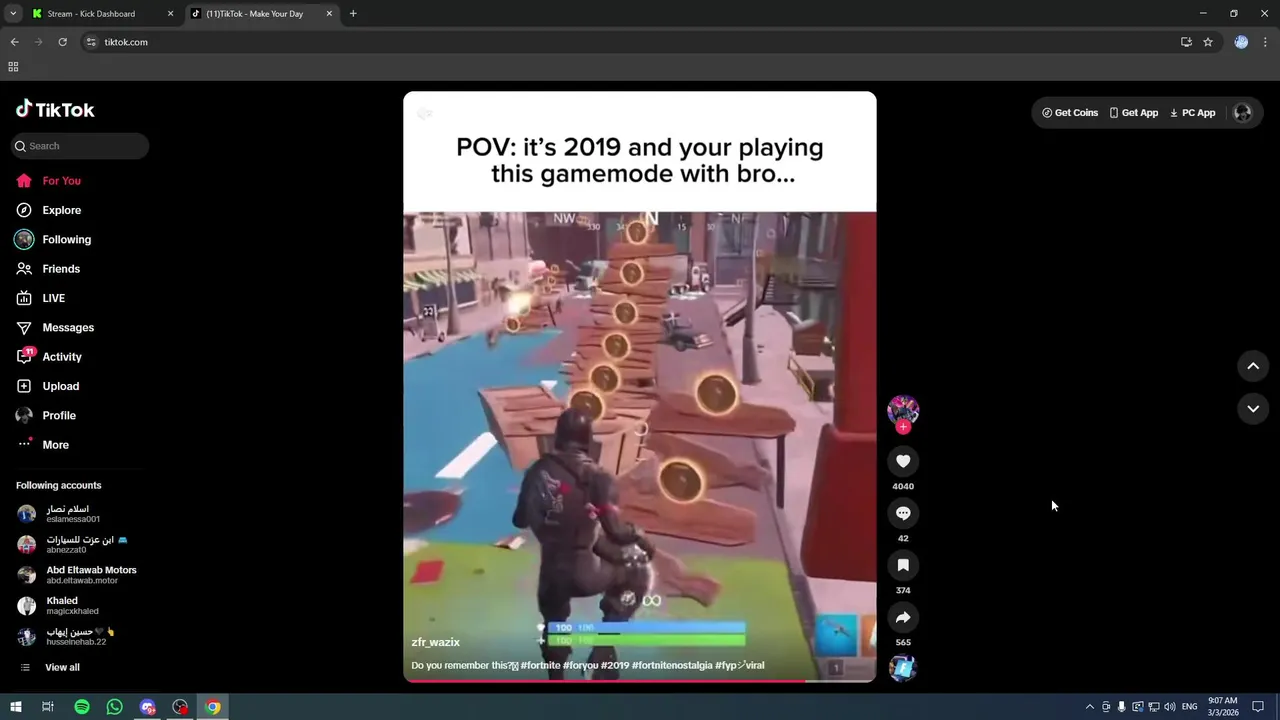
Task: Open Chrome apps grid in bookmarks bar
Action: [13, 67]
